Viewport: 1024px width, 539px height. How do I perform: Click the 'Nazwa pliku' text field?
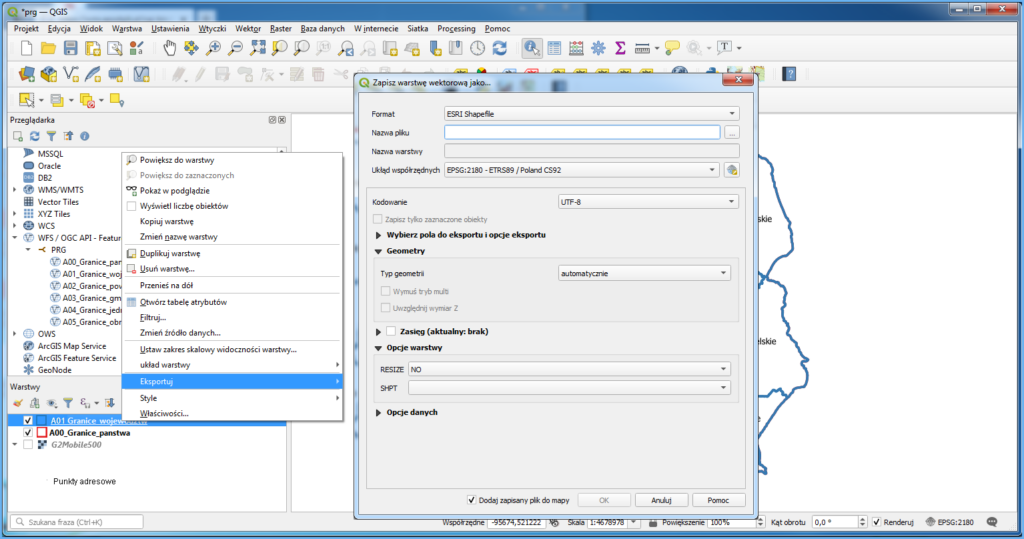click(582, 132)
